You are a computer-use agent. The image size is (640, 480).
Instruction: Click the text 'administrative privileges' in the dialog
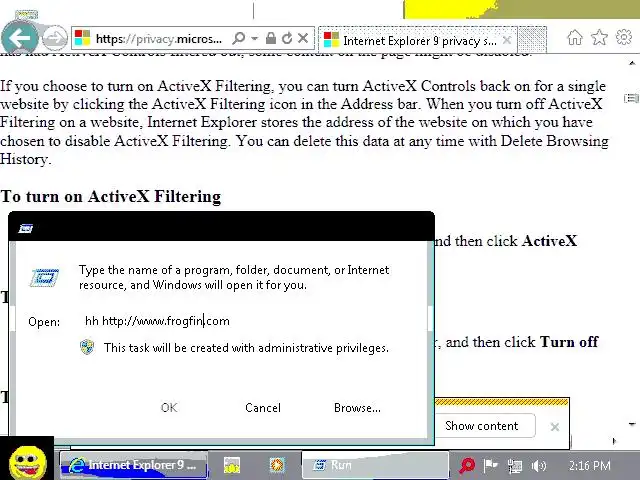pyautogui.click(x=323, y=348)
